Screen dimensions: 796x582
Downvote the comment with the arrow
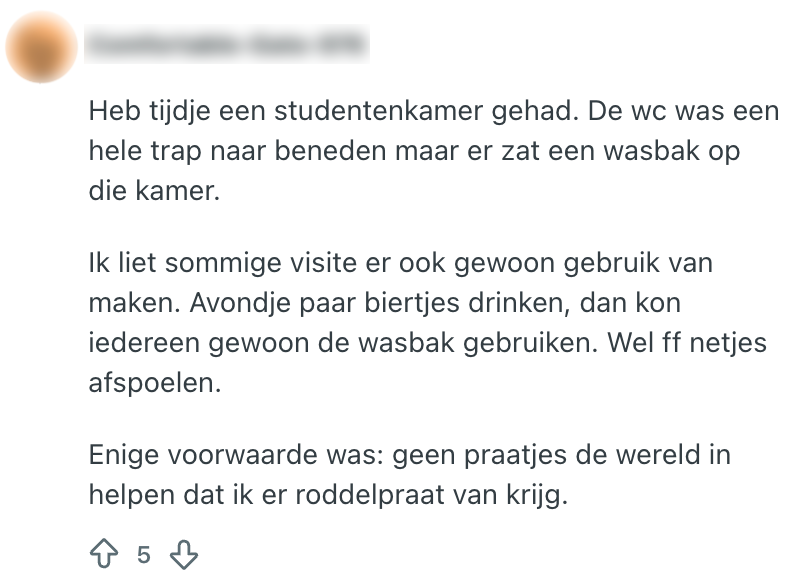click(184, 554)
